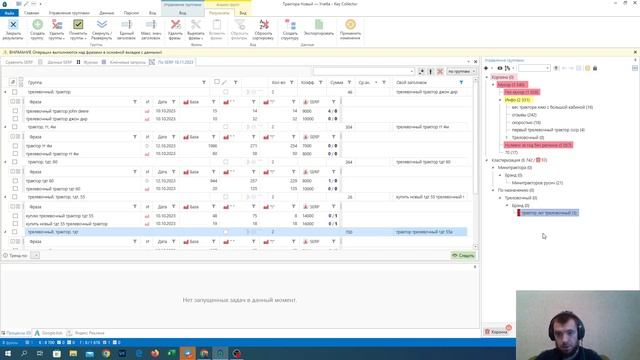The height and width of the screenshot is (360, 640).
Task: Click Применить изменения orange icon
Action: coord(350,25)
